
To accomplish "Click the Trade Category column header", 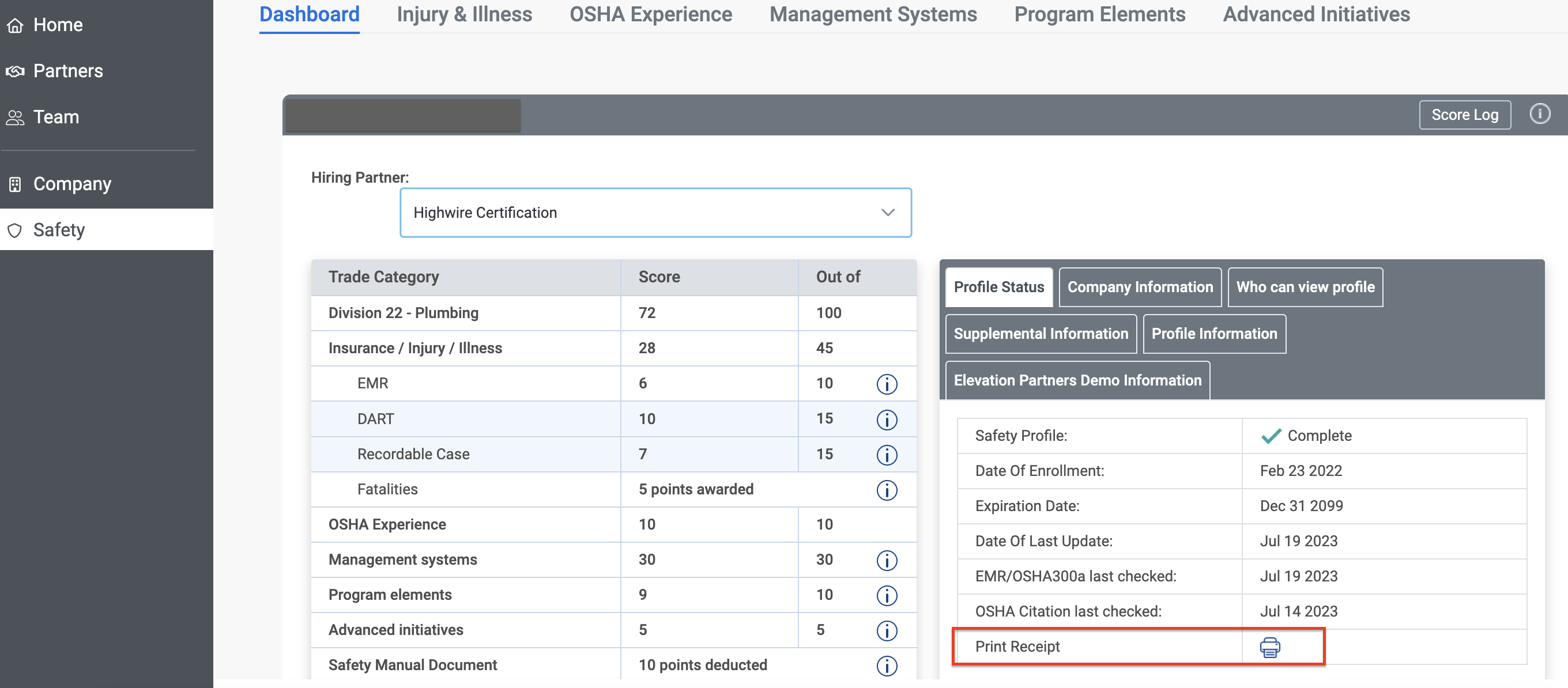I will click(466, 277).
